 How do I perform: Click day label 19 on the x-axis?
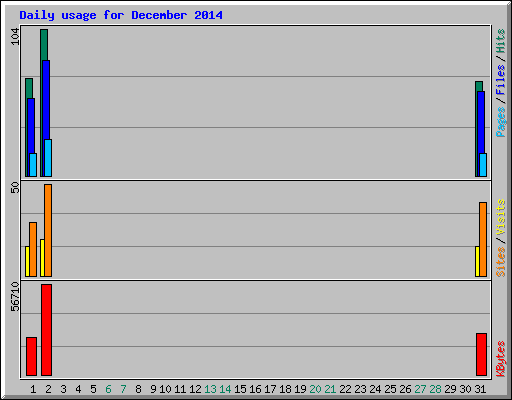pyautogui.click(x=300, y=389)
